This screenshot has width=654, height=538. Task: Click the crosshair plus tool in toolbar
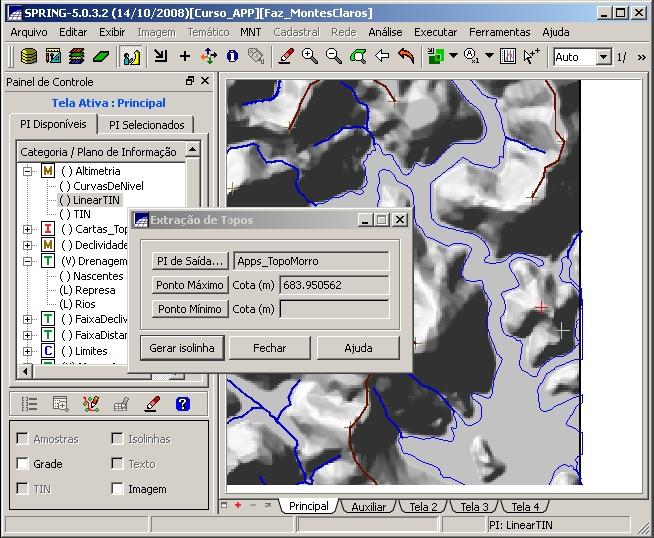click(185, 57)
